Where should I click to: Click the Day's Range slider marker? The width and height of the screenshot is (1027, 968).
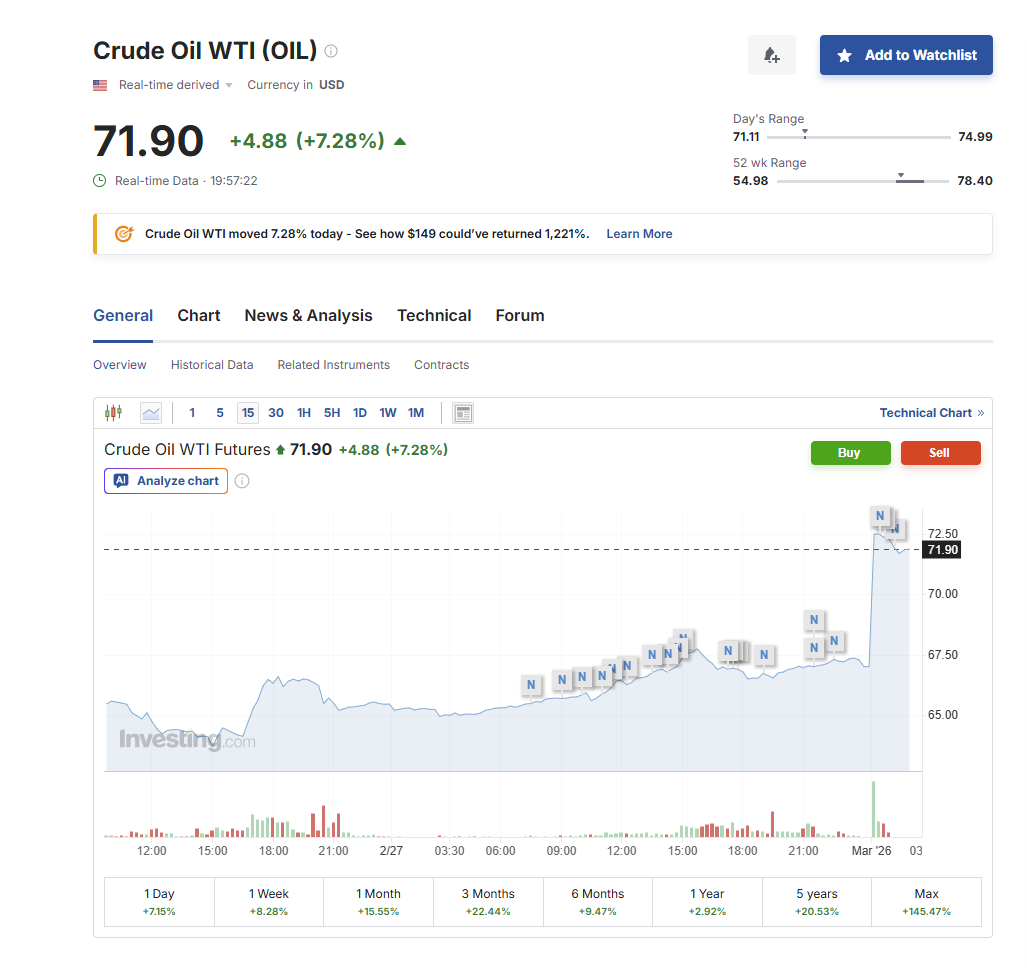point(805,134)
